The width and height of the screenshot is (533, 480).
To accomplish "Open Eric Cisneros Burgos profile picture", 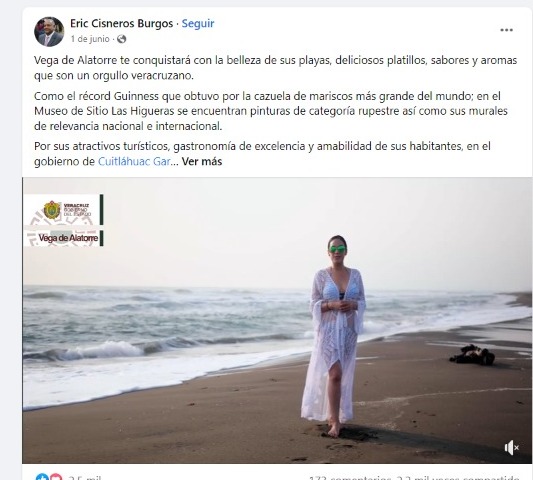I will 49,32.
